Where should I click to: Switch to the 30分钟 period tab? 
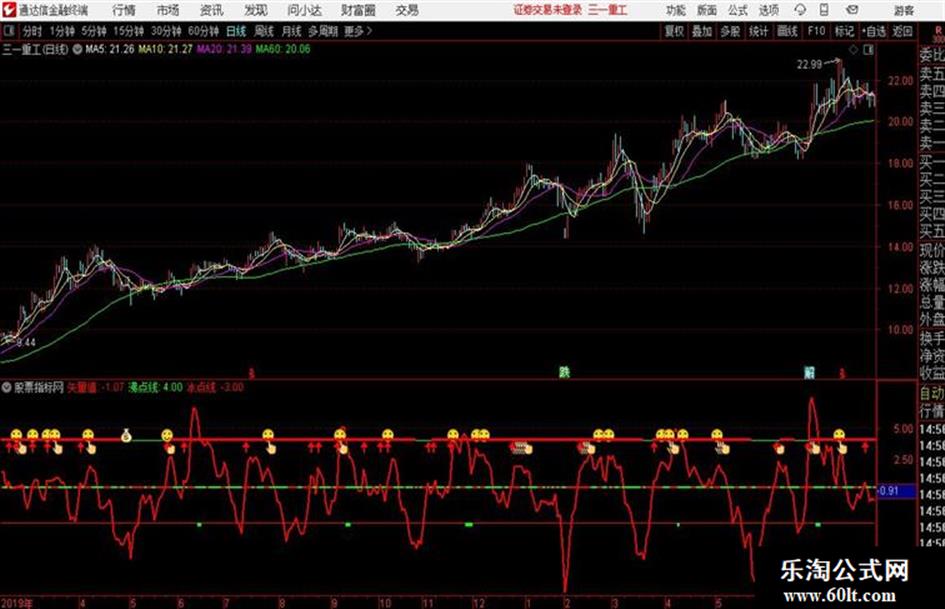(166, 31)
